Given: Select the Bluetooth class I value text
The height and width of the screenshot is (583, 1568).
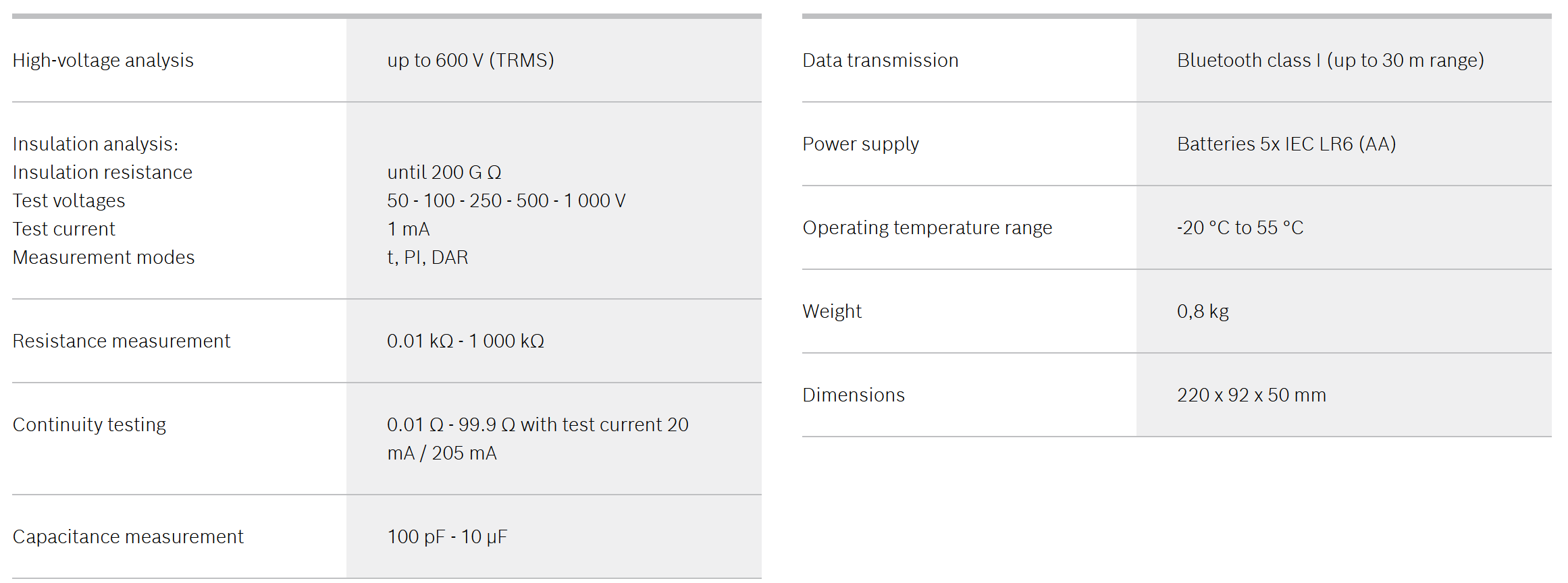Looking at the screenshot, I should tap(1330, 61).
